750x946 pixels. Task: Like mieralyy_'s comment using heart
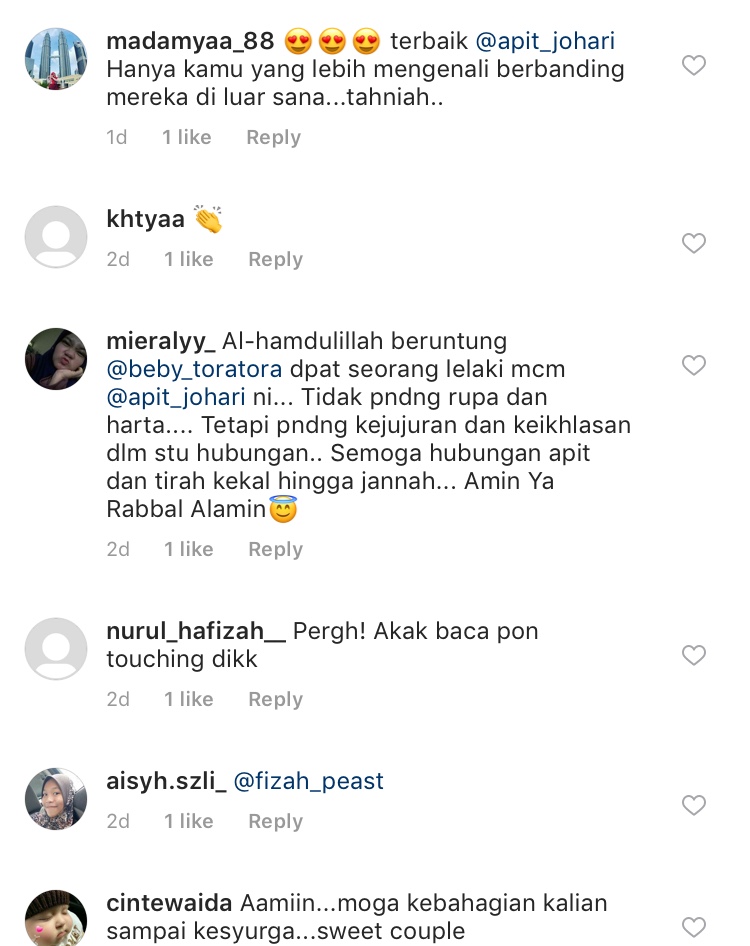coord(693,365)
